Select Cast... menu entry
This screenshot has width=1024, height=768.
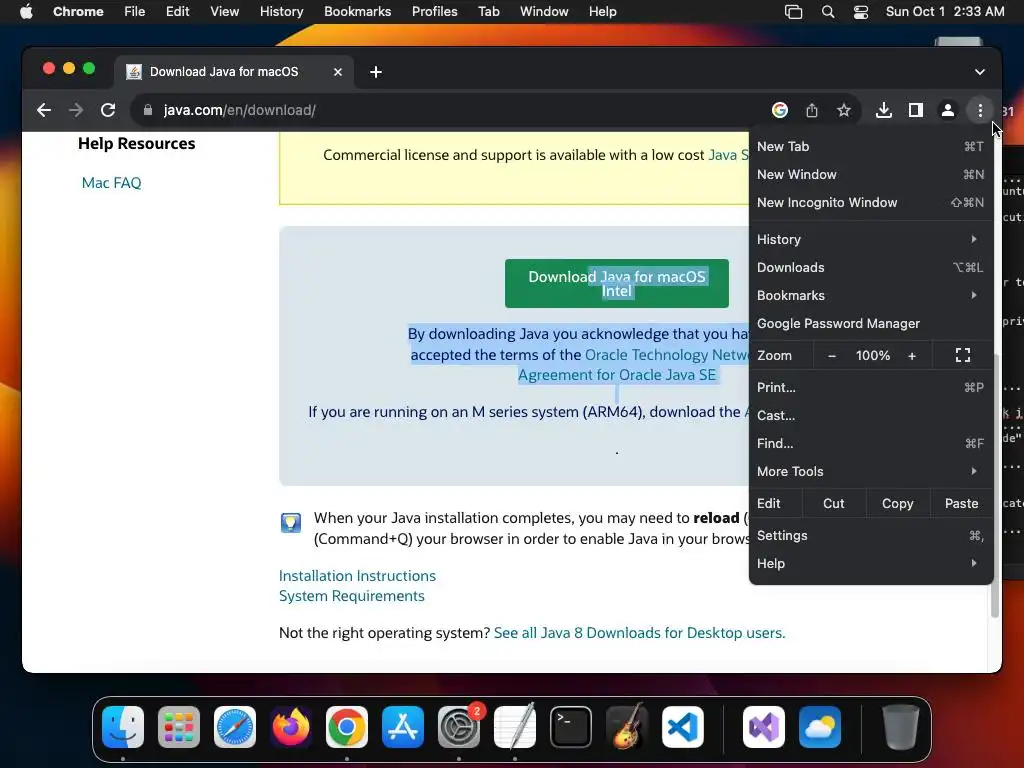click(x=871, y=415)
